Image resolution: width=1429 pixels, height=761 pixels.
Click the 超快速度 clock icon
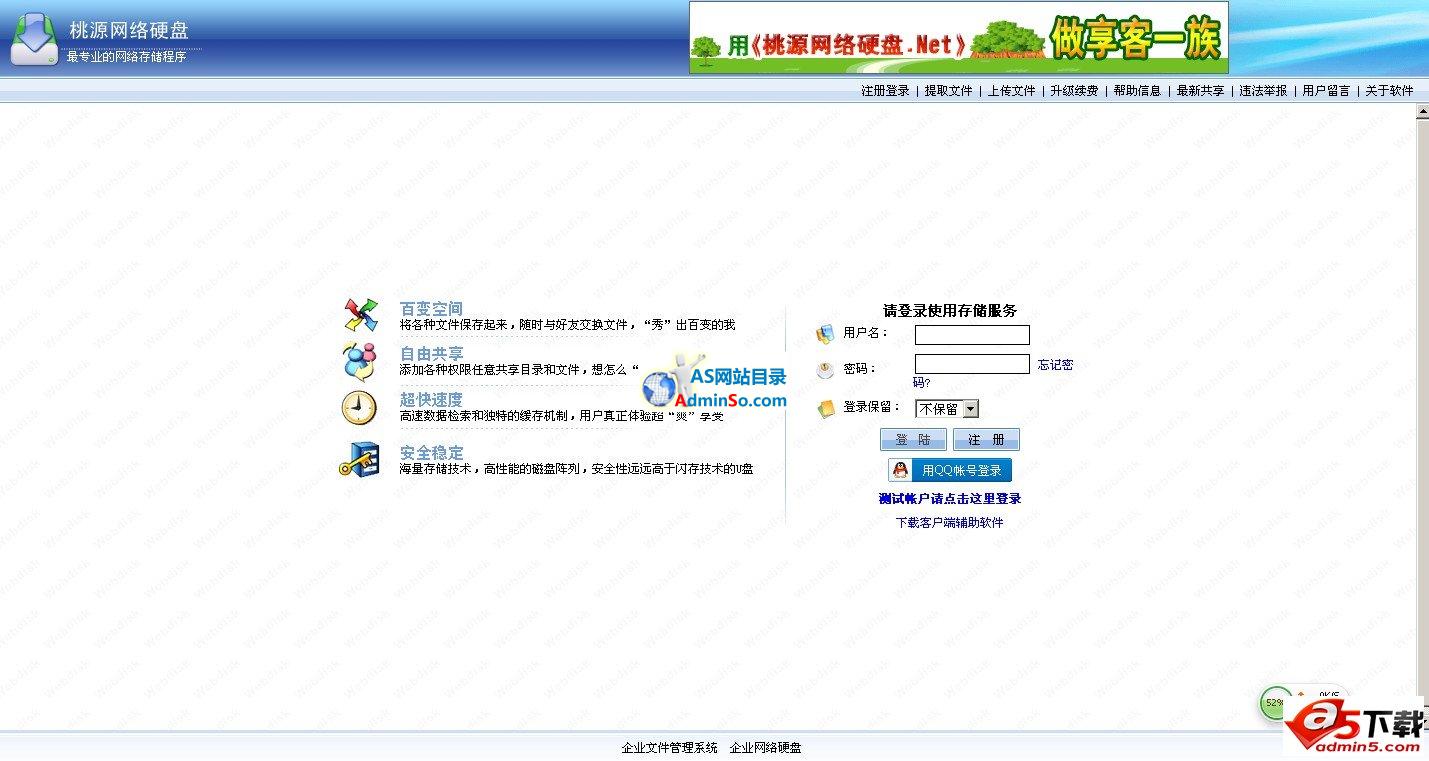point(359,408)
